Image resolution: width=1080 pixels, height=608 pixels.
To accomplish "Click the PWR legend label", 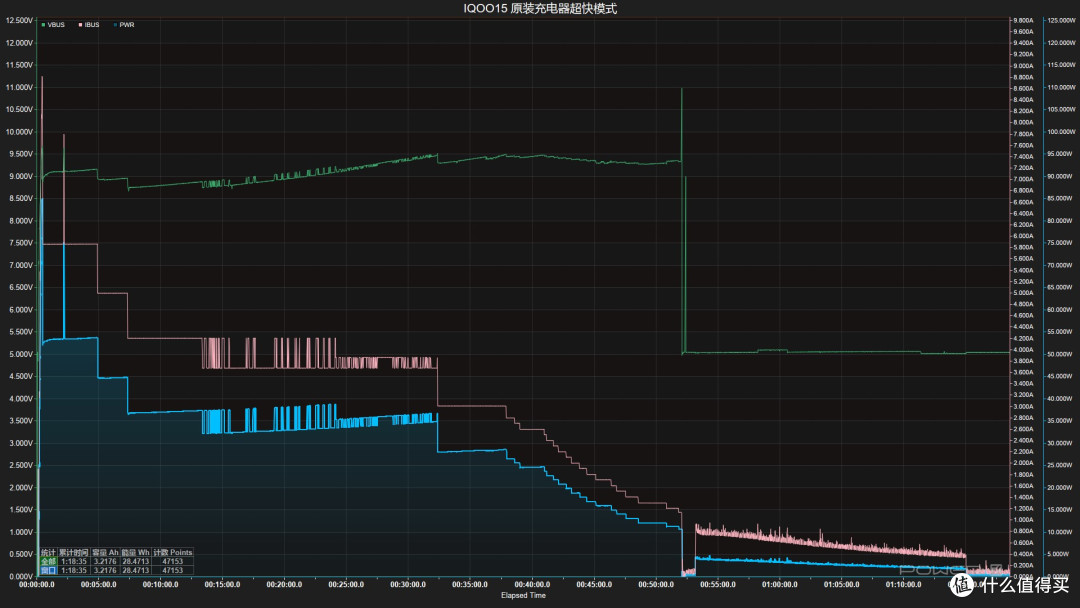I will point(127,25).
